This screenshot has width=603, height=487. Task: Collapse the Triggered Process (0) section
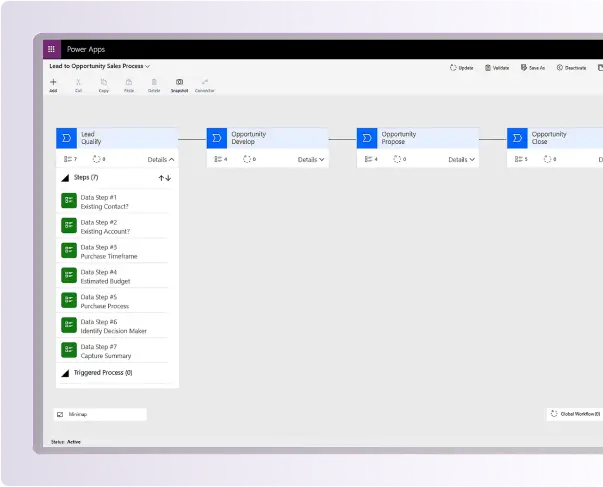65,373
